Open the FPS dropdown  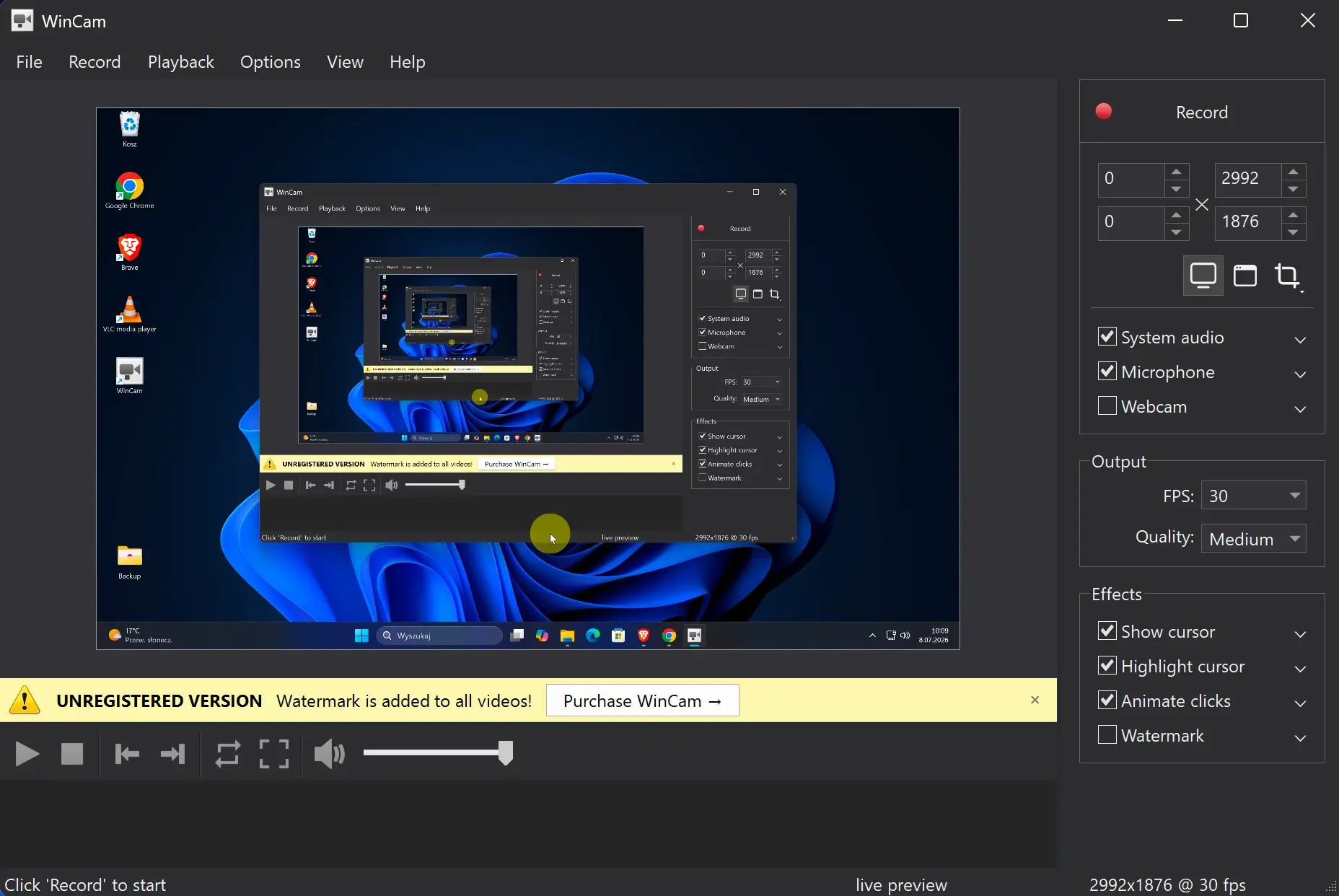1254,496
